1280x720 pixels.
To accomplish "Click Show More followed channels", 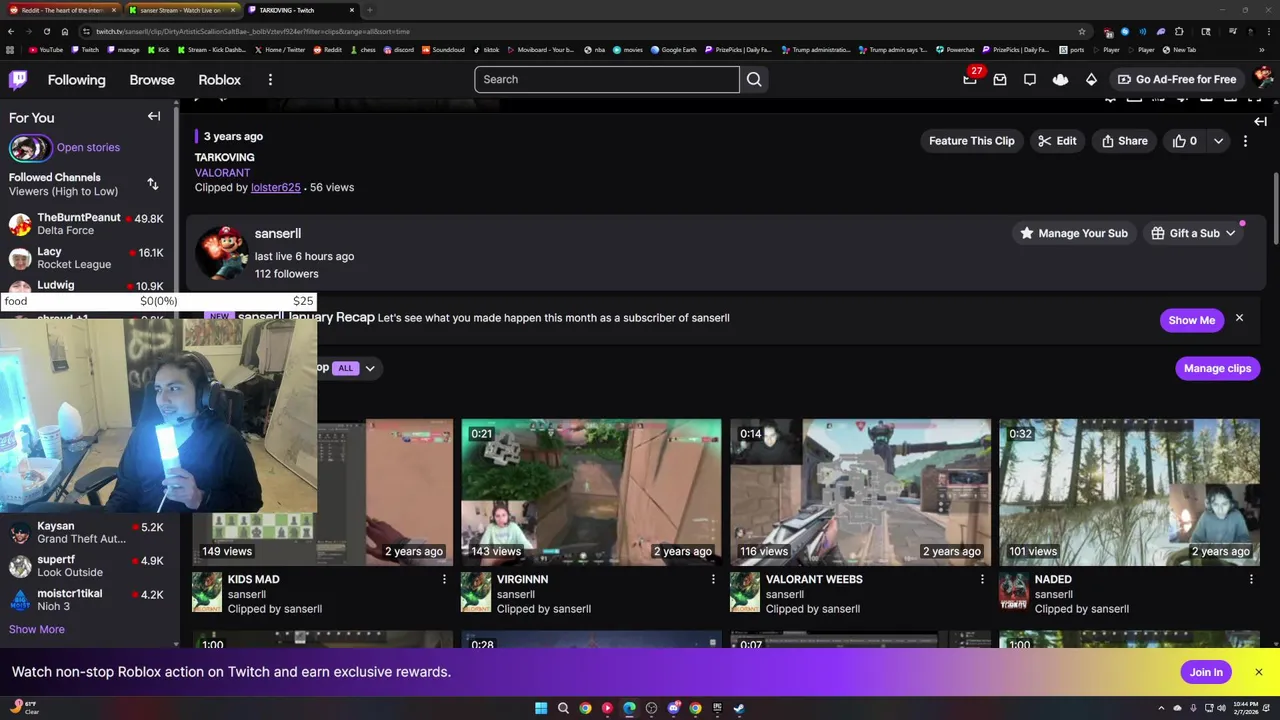I will tap(37, 629).
